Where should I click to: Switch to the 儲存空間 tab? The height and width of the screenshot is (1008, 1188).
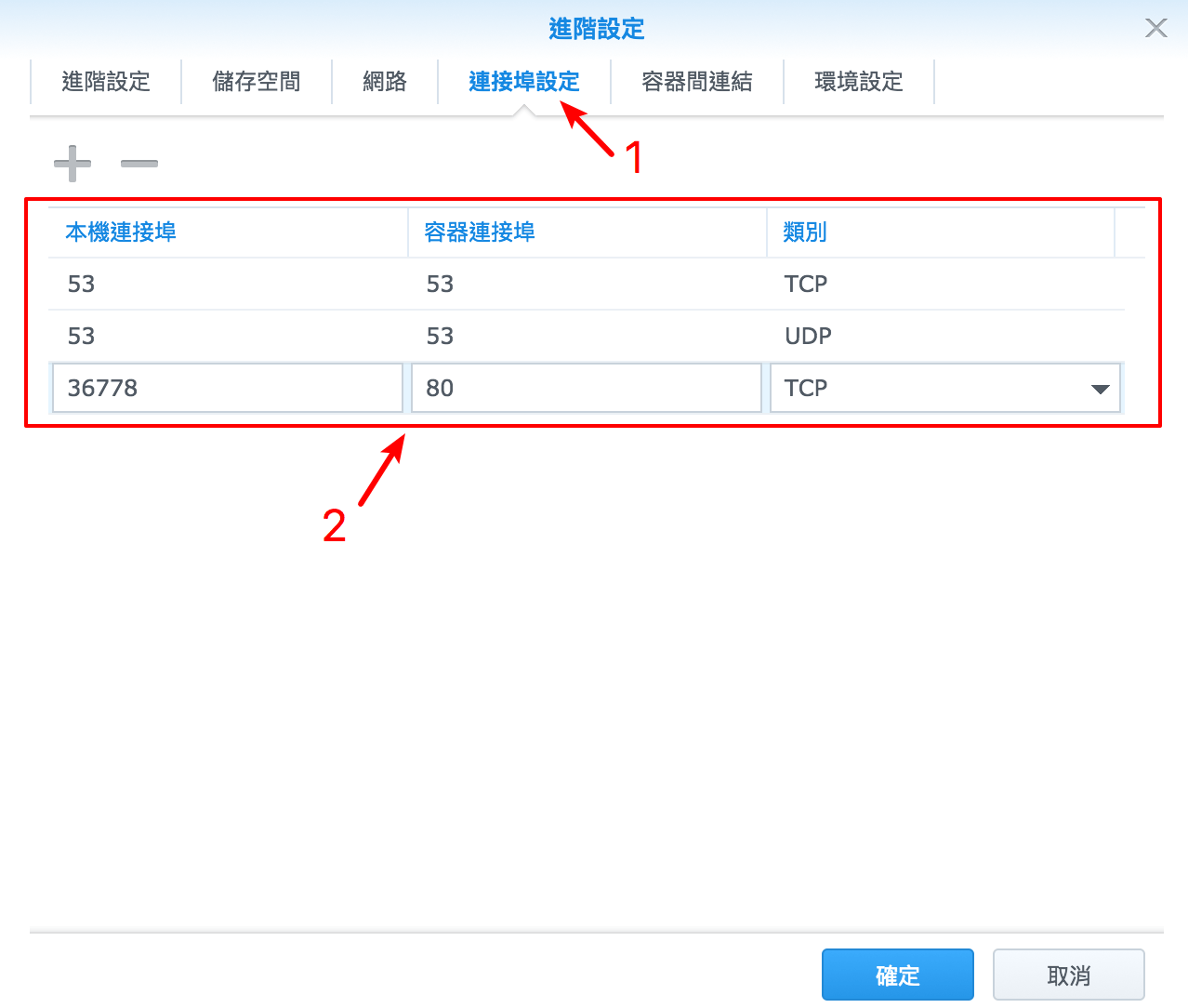(x=257, y=82)
